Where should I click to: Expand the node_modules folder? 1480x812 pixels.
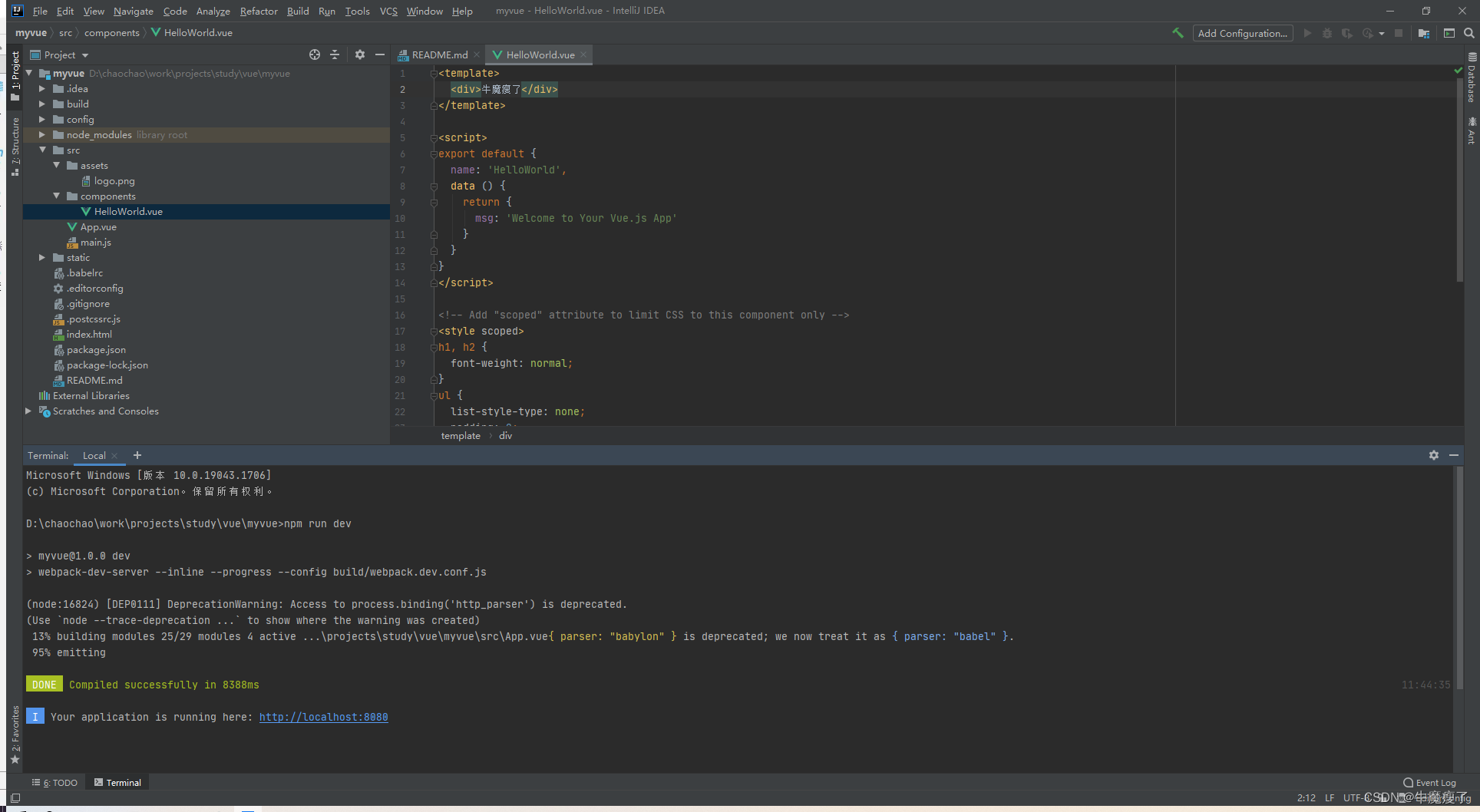click(42, 135)
